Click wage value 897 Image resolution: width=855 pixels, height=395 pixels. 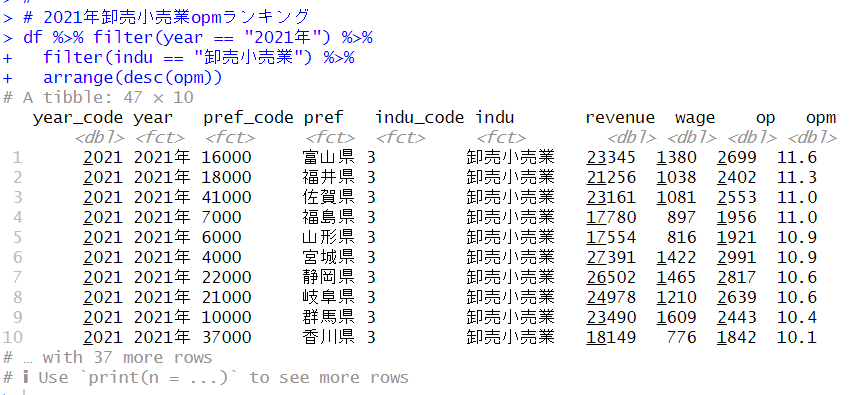pos(682,217)
